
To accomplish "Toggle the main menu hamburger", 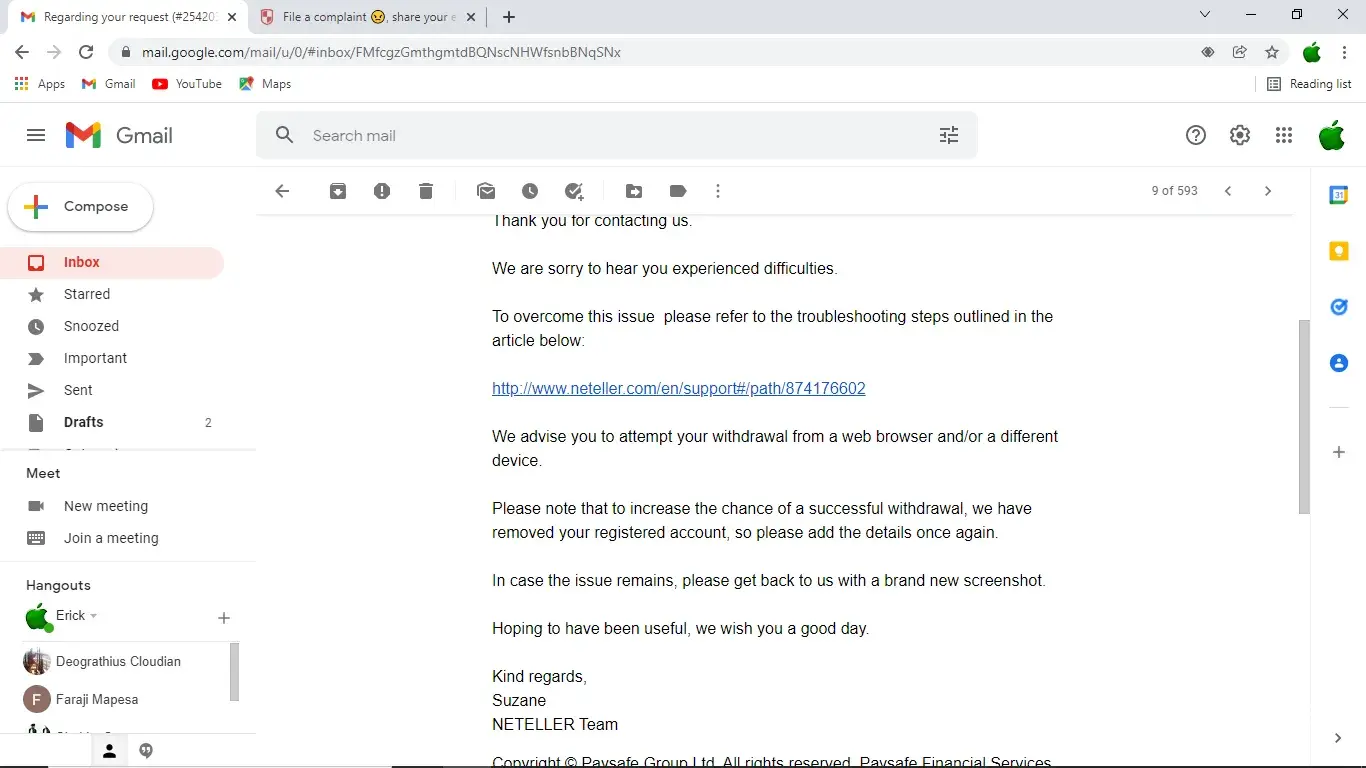I will point(36,135).
